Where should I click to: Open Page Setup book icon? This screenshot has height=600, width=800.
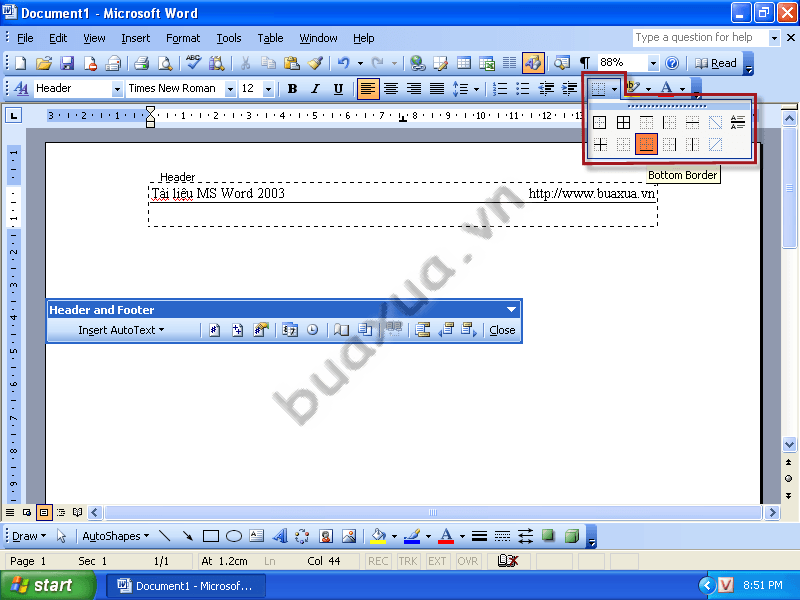point(341,330)
